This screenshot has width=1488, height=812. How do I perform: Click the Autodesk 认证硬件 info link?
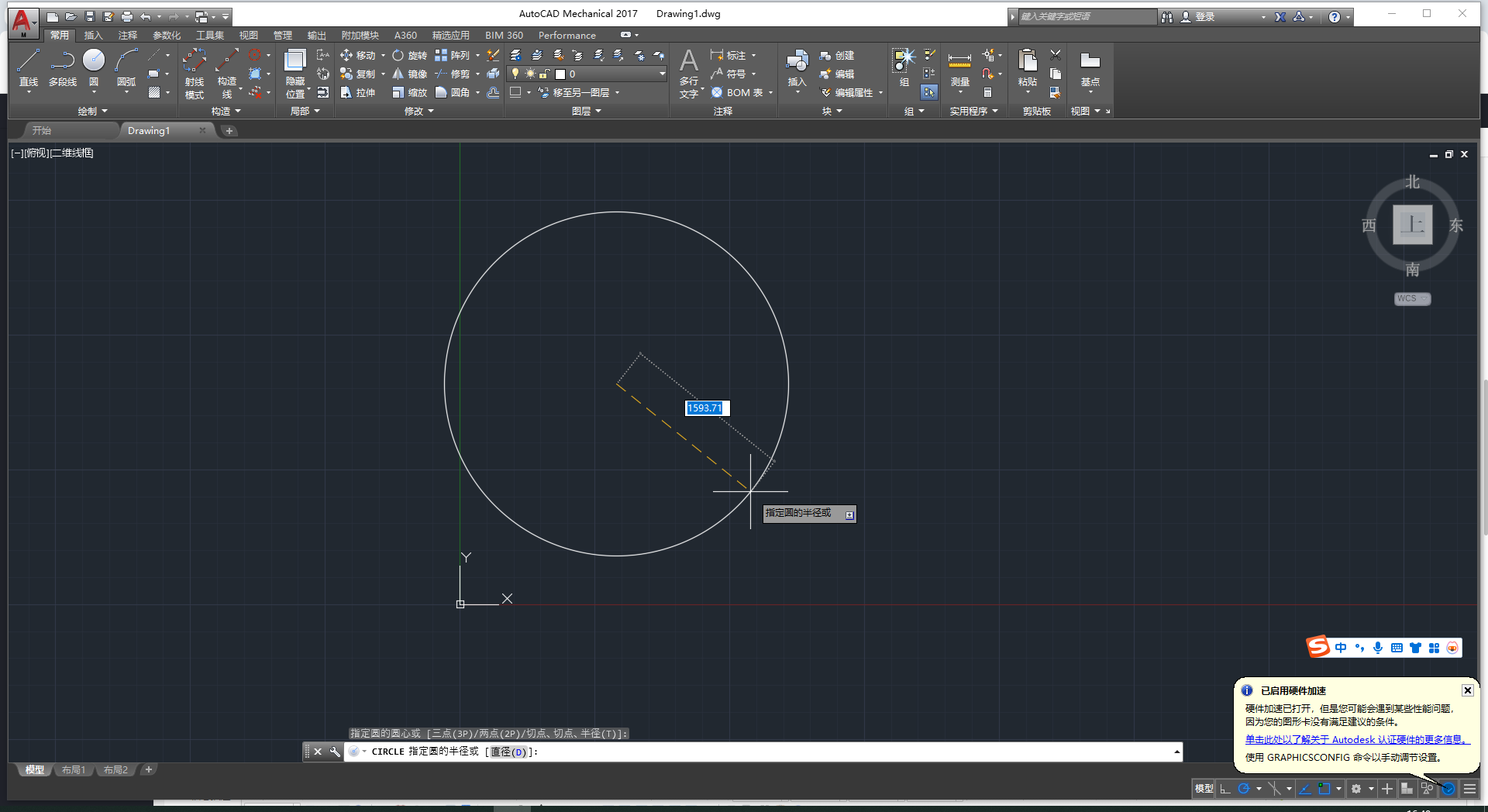[x=1355, y=739]
